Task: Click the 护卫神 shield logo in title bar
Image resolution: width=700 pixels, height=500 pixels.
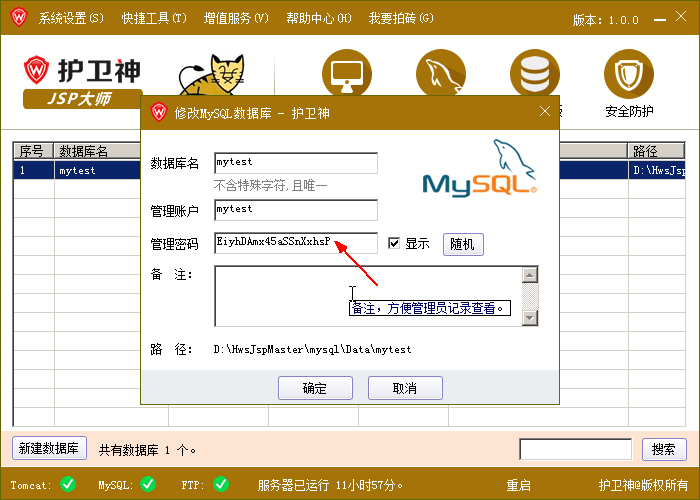Action: [19, 17]
